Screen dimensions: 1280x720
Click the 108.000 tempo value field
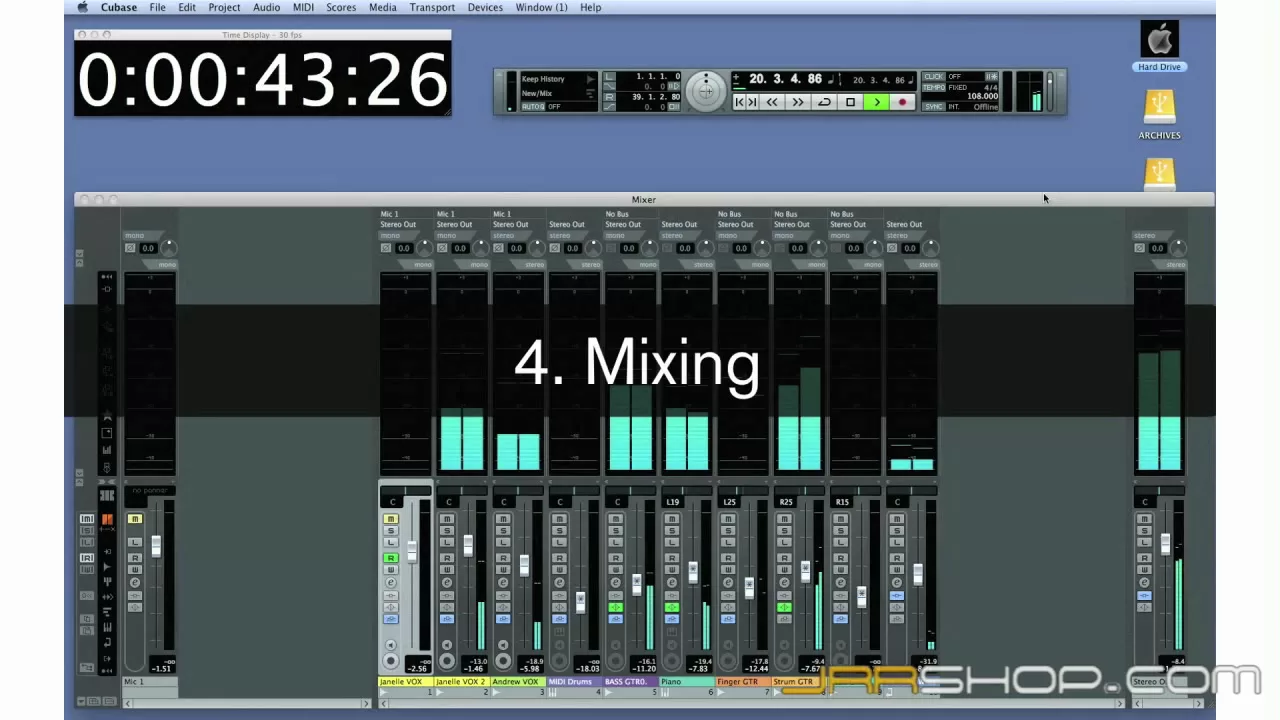[982, 96]
